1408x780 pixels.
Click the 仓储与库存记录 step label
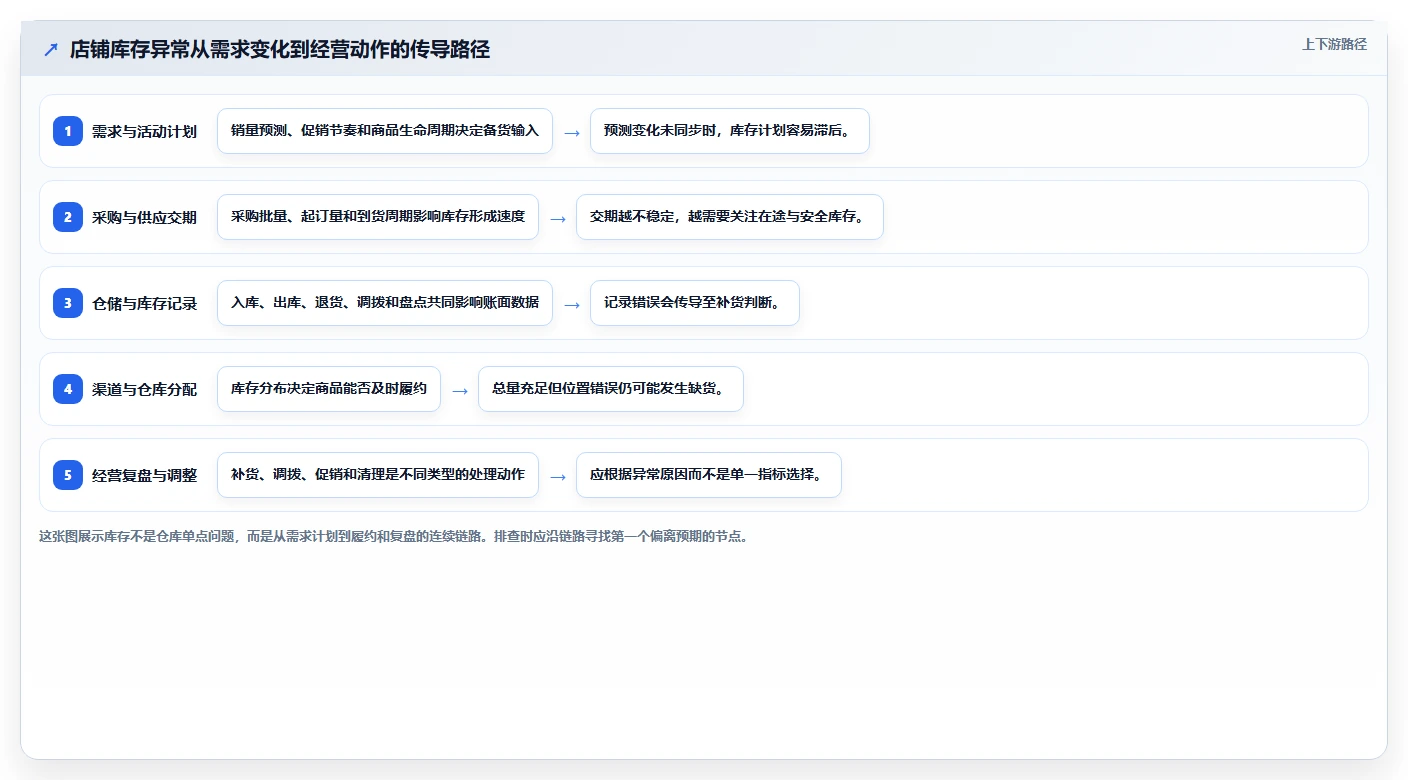click(144, 303)
